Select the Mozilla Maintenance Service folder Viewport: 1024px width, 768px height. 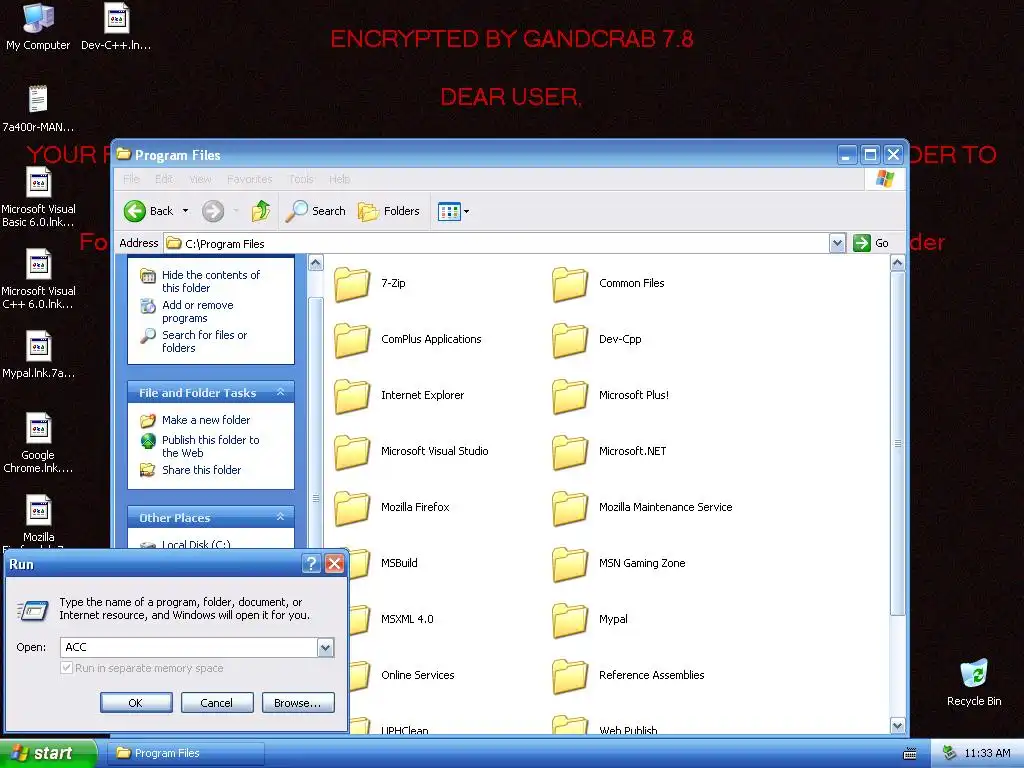coord(642,507)
